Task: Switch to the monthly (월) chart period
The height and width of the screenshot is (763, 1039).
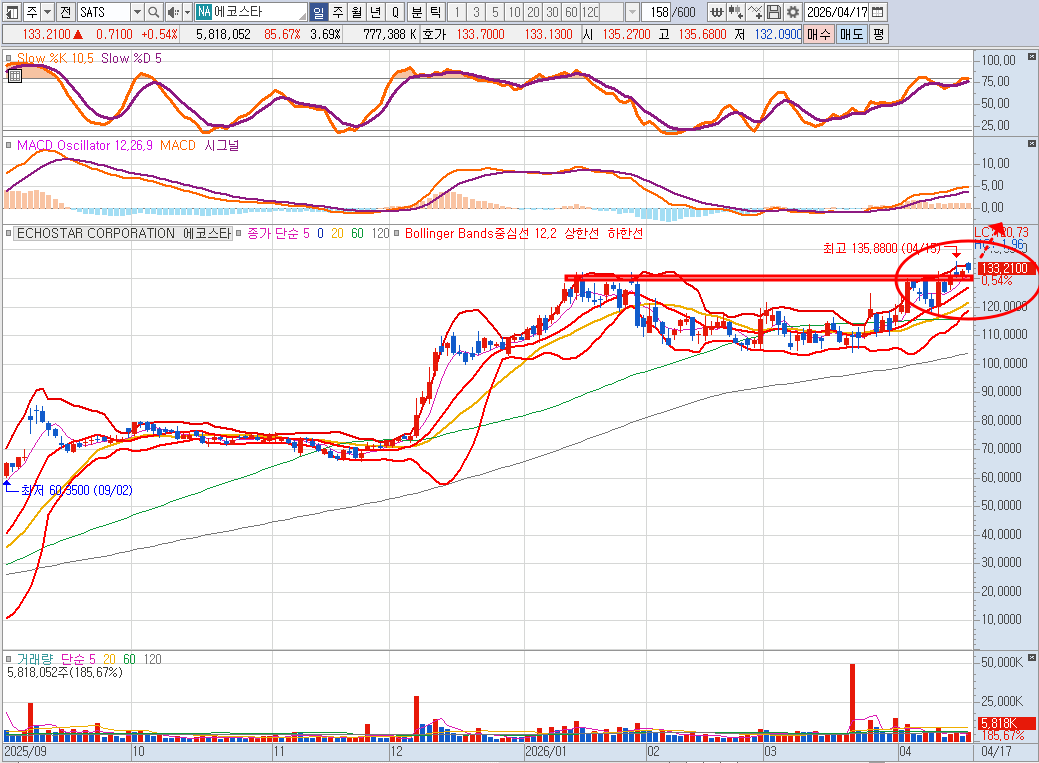Action: pos(356,12)
